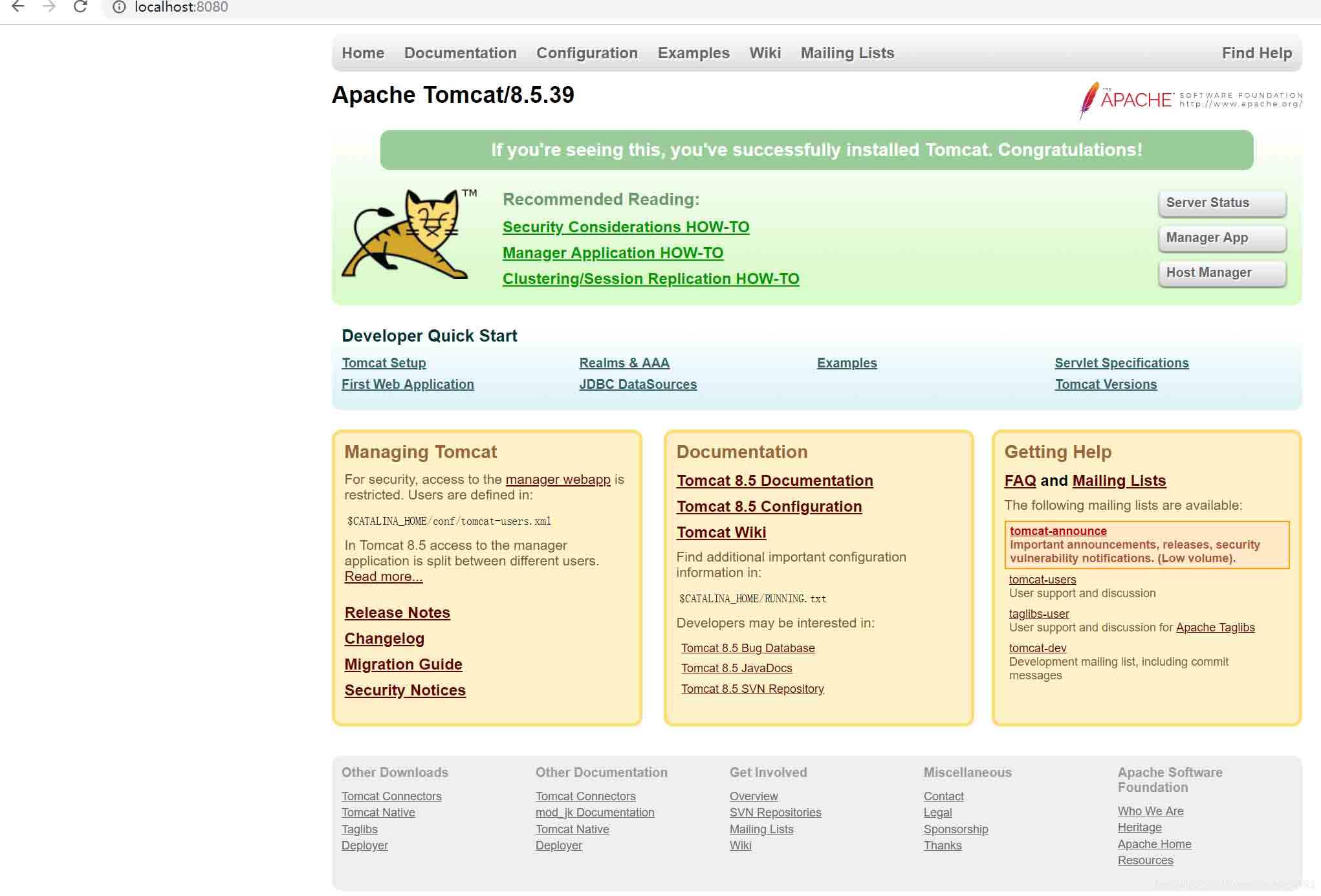Open the JDBC DataSources link

tap(638, 384)
